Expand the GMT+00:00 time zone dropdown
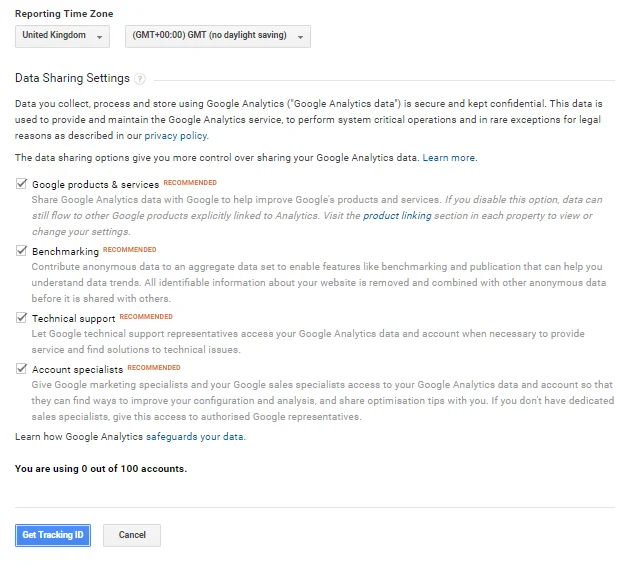The image size is (644, 566). coord(217,36)
